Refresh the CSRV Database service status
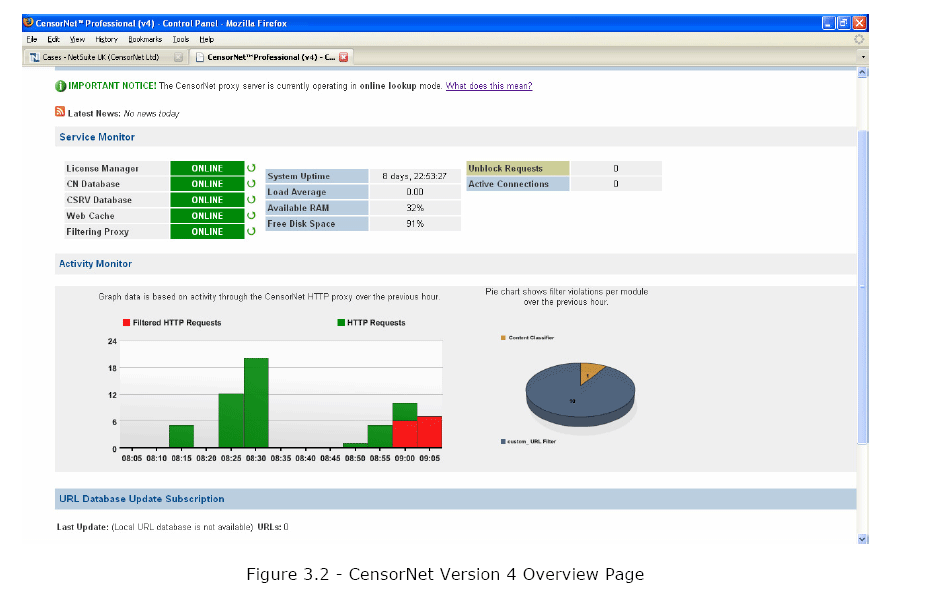 click(x=251, y=200)
